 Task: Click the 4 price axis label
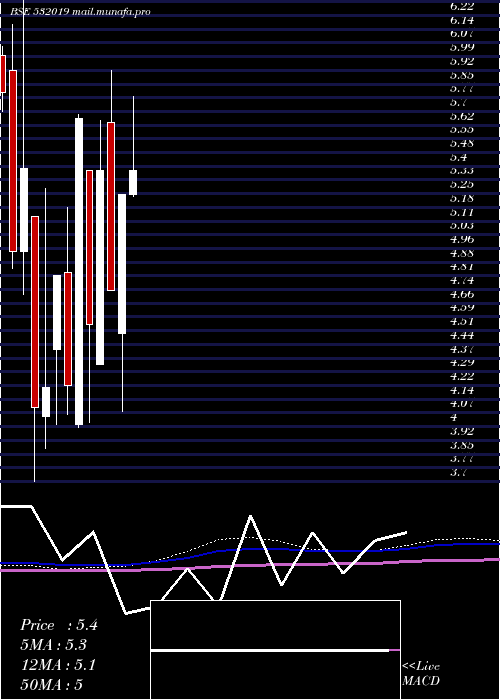click(x=454, y=417)
